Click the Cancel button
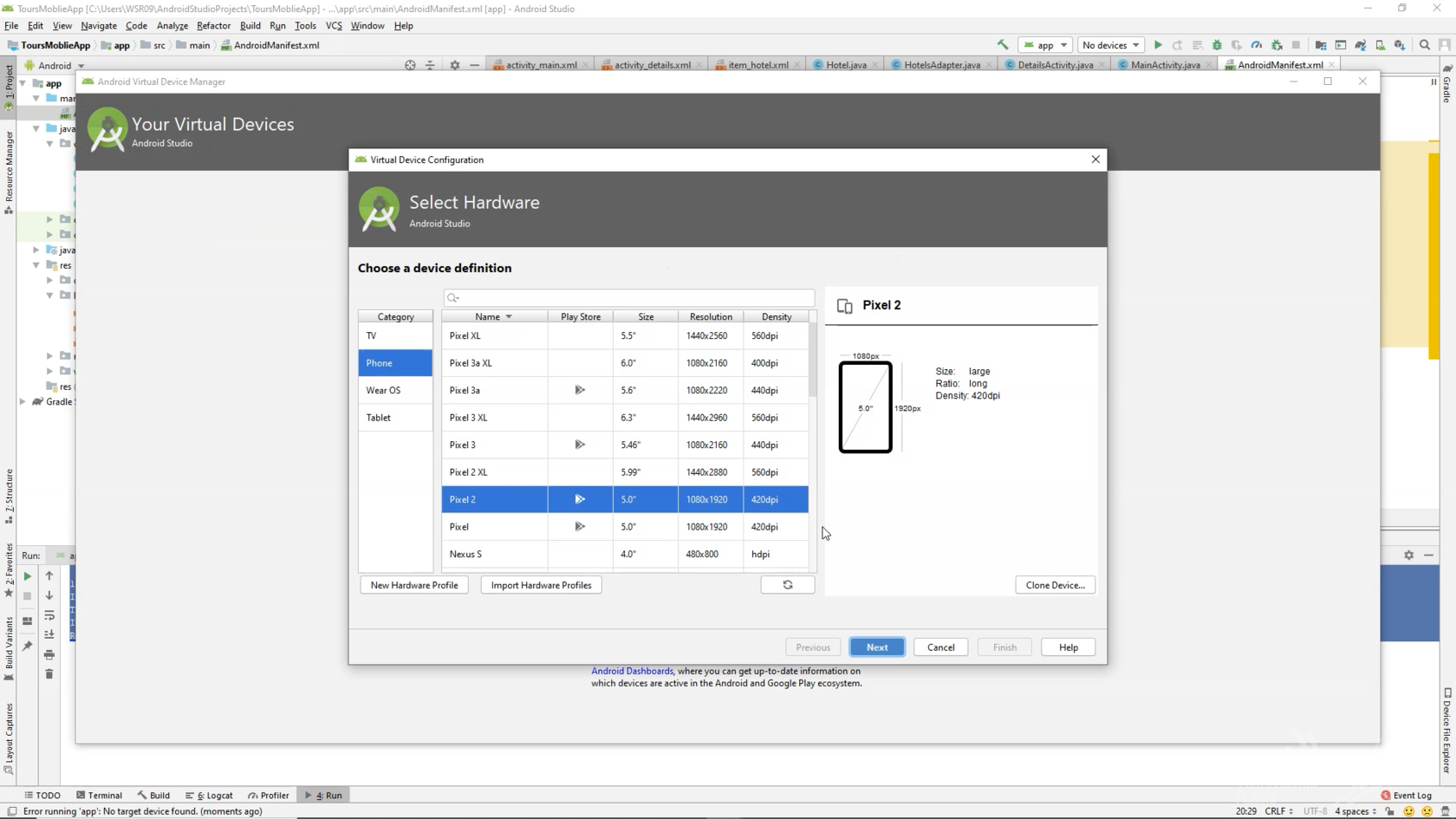The width and height of the screenshot is (1456, 819). [940, 647]
